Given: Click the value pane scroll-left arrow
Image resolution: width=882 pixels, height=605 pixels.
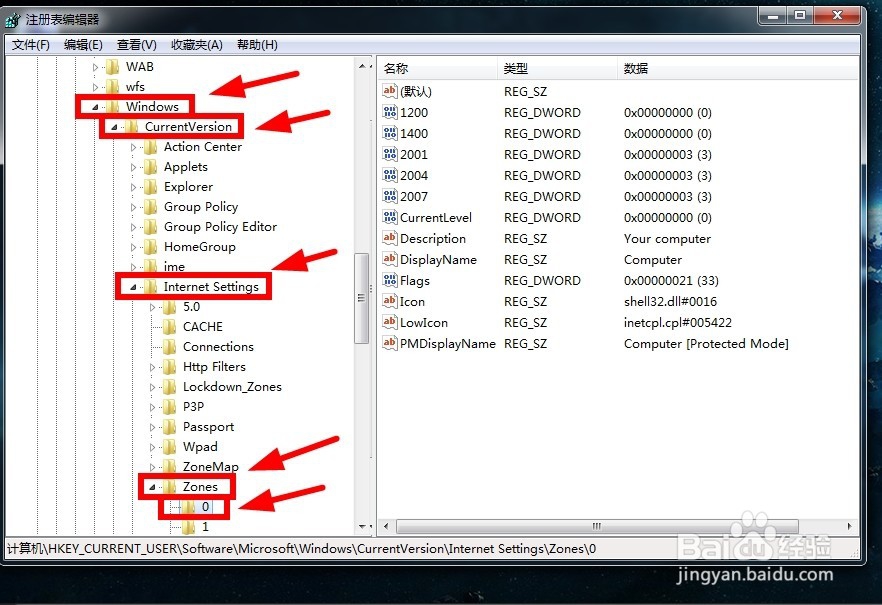Looking at the screenshot, I should tap(386, 527).
